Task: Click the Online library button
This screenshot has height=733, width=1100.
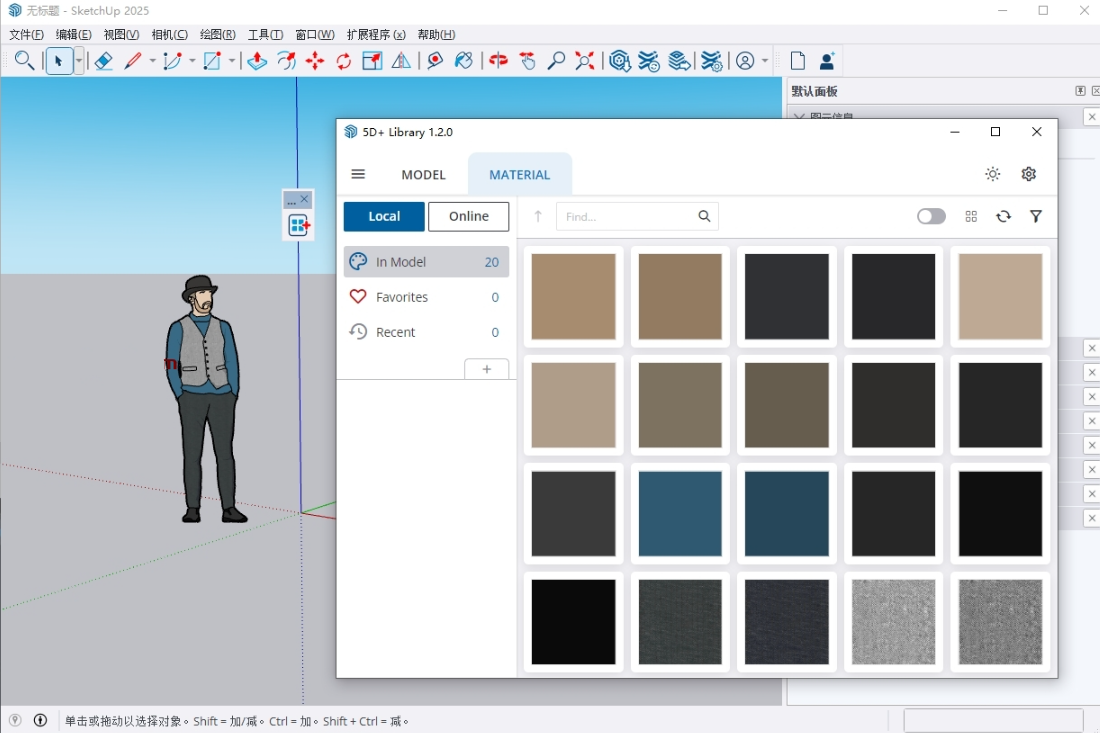Action: [x=468, y=216]
